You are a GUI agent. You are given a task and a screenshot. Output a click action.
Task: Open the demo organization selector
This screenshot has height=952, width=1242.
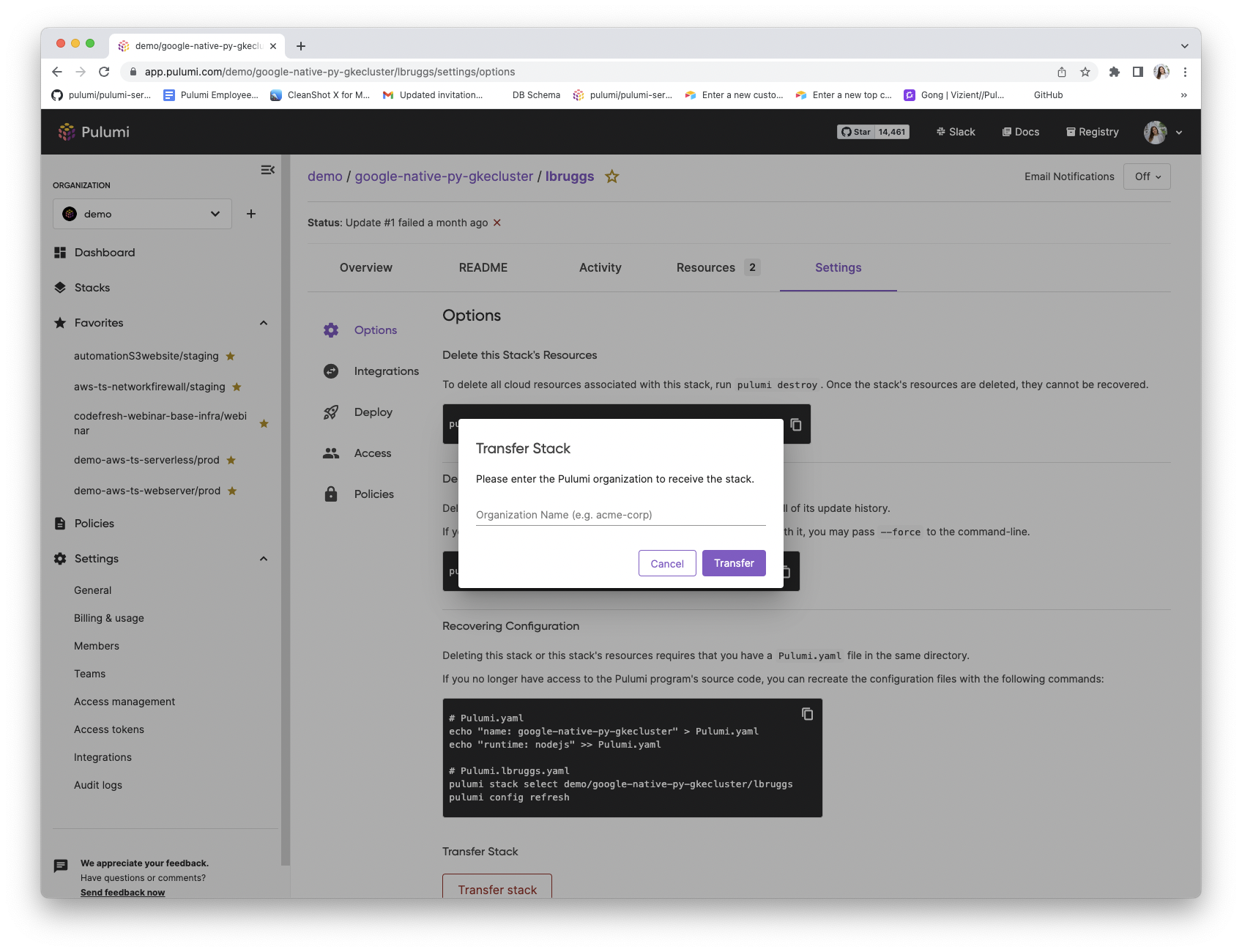point(142,214)
